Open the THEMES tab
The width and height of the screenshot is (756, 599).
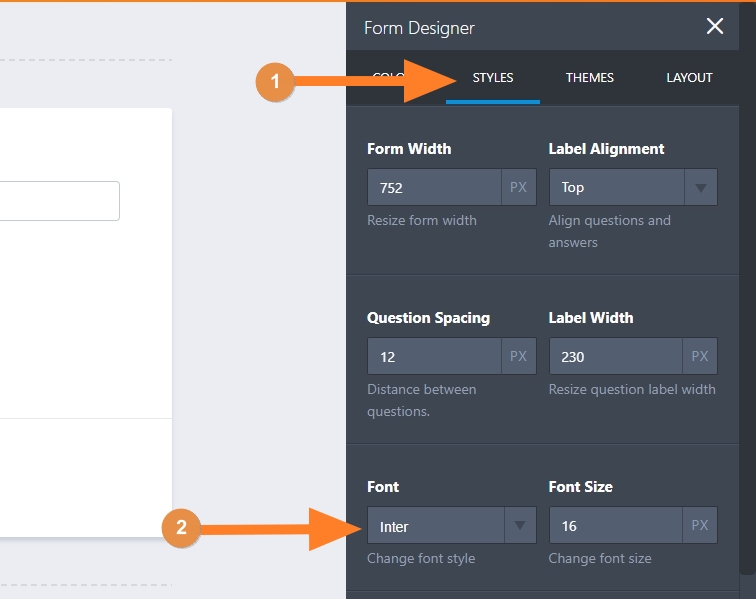click(x=589, y=78)
